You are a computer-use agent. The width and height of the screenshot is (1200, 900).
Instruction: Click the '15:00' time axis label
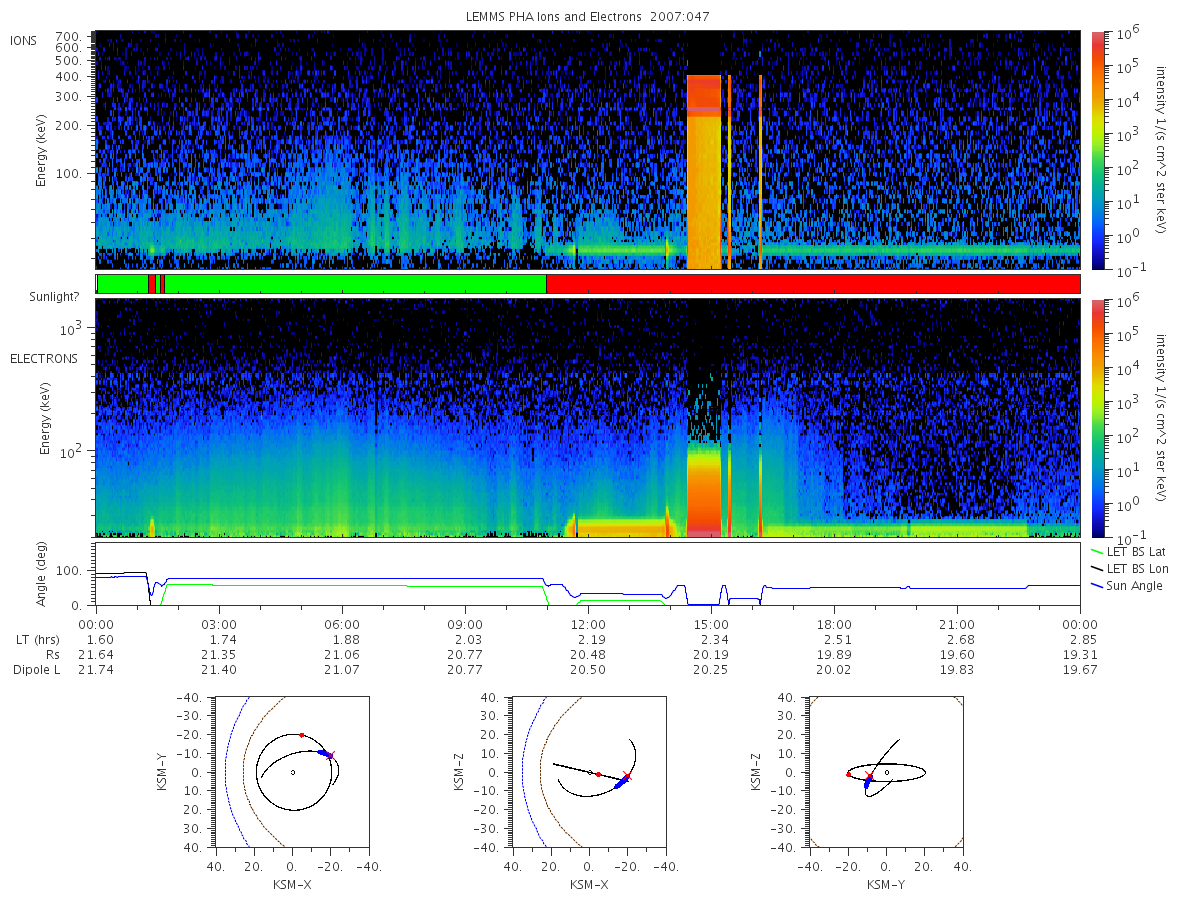[x=711, y=623]
